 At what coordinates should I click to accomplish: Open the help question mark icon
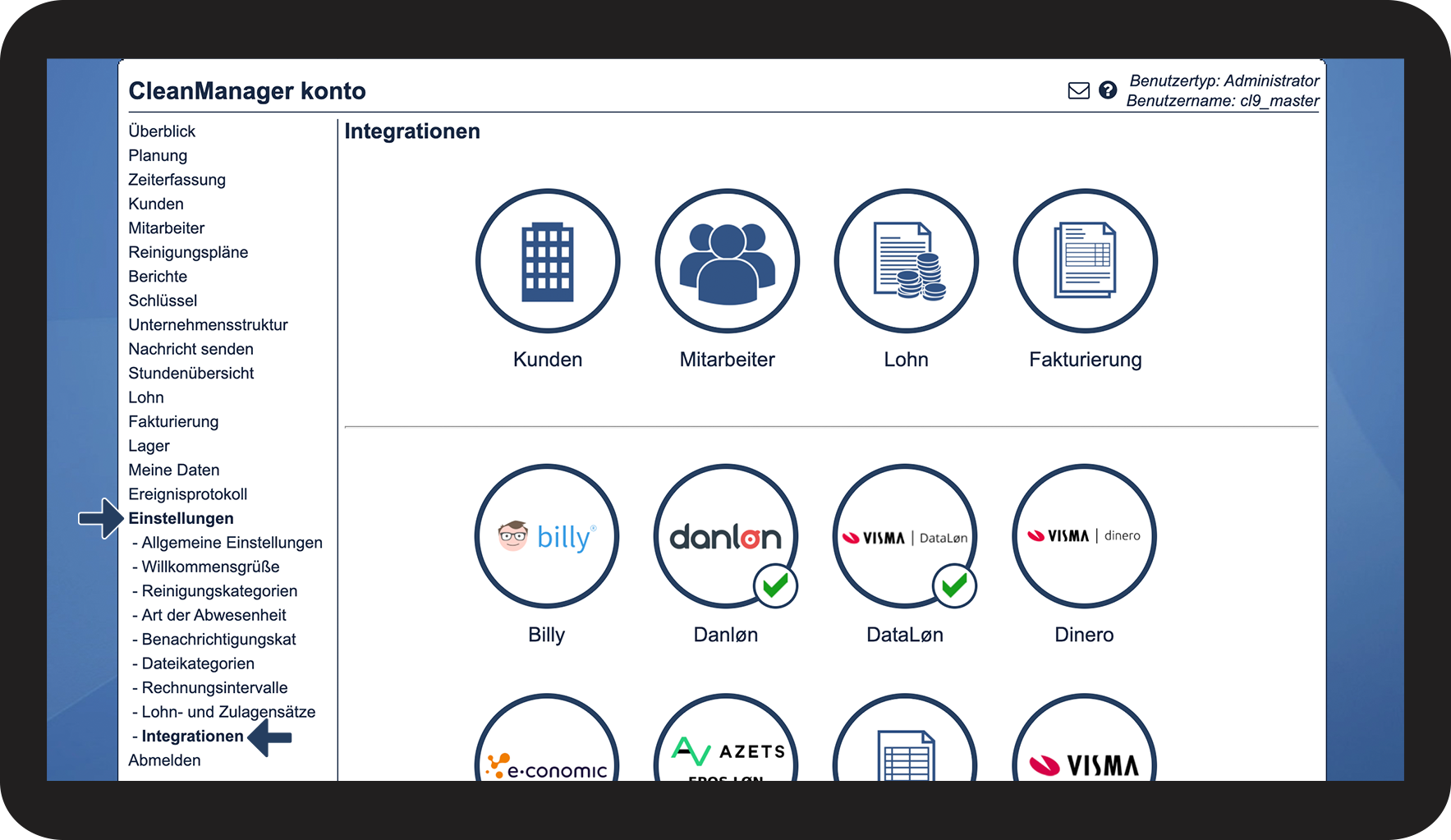[x=1108, y=90]
